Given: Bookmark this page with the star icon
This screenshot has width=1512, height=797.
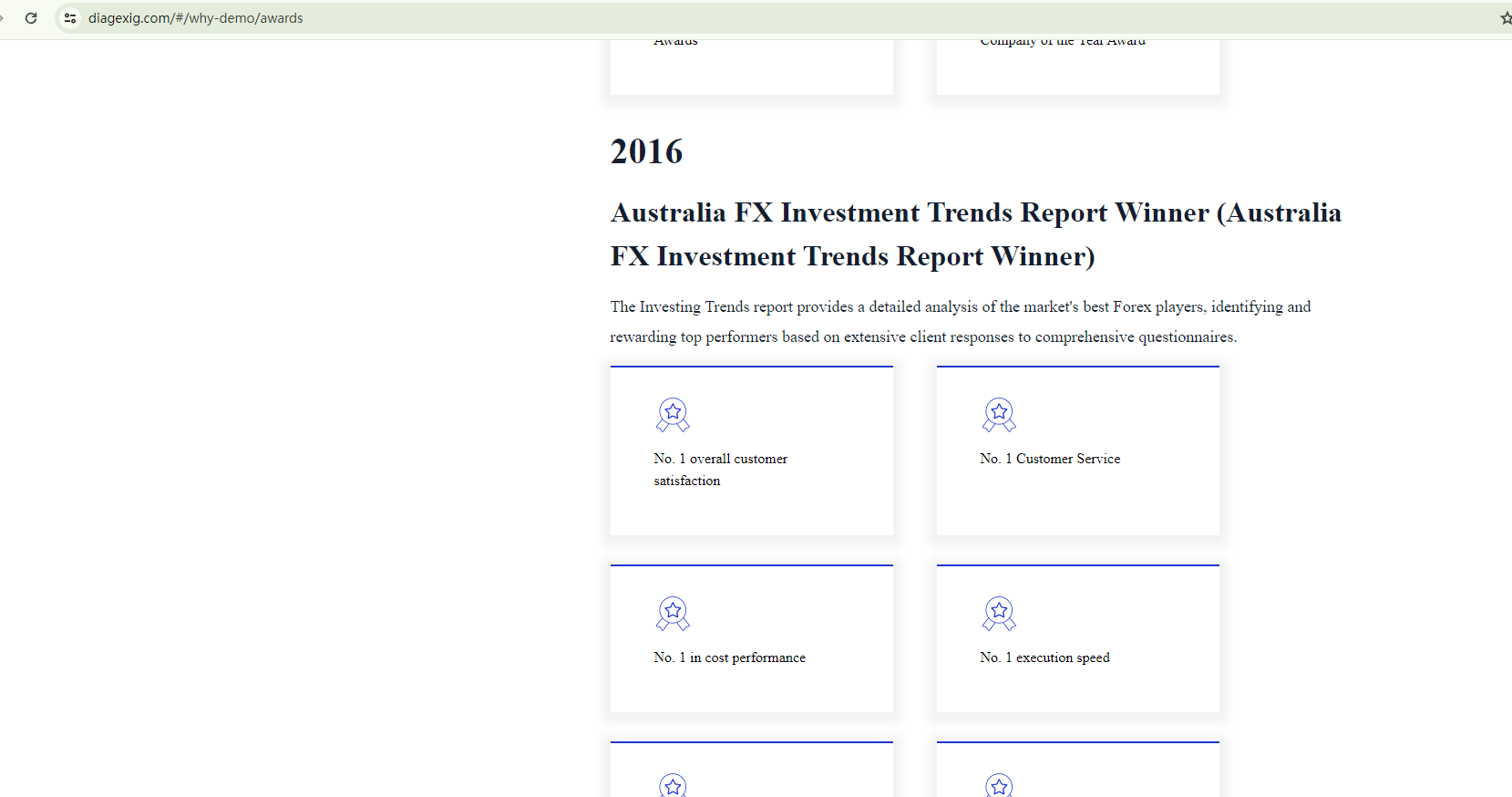Looking at the screenshot, I should (1506, 18).
